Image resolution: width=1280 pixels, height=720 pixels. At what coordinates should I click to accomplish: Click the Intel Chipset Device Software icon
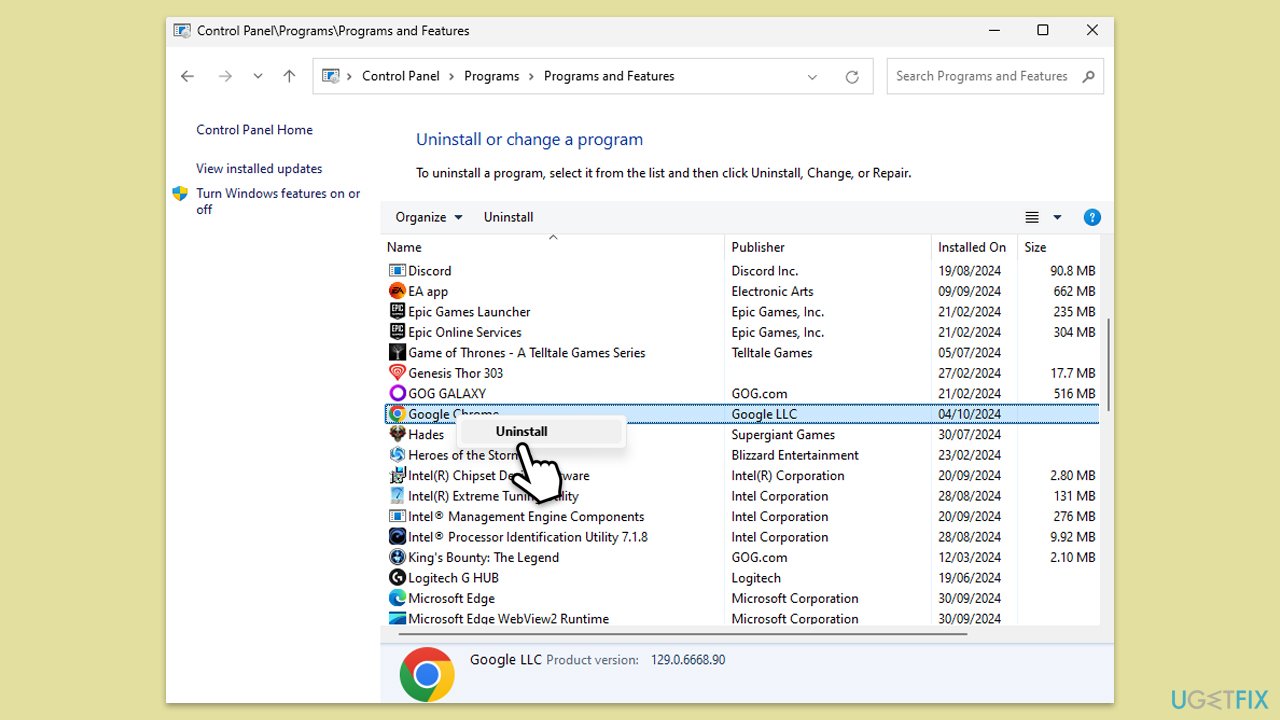click(x=397, y=476)
